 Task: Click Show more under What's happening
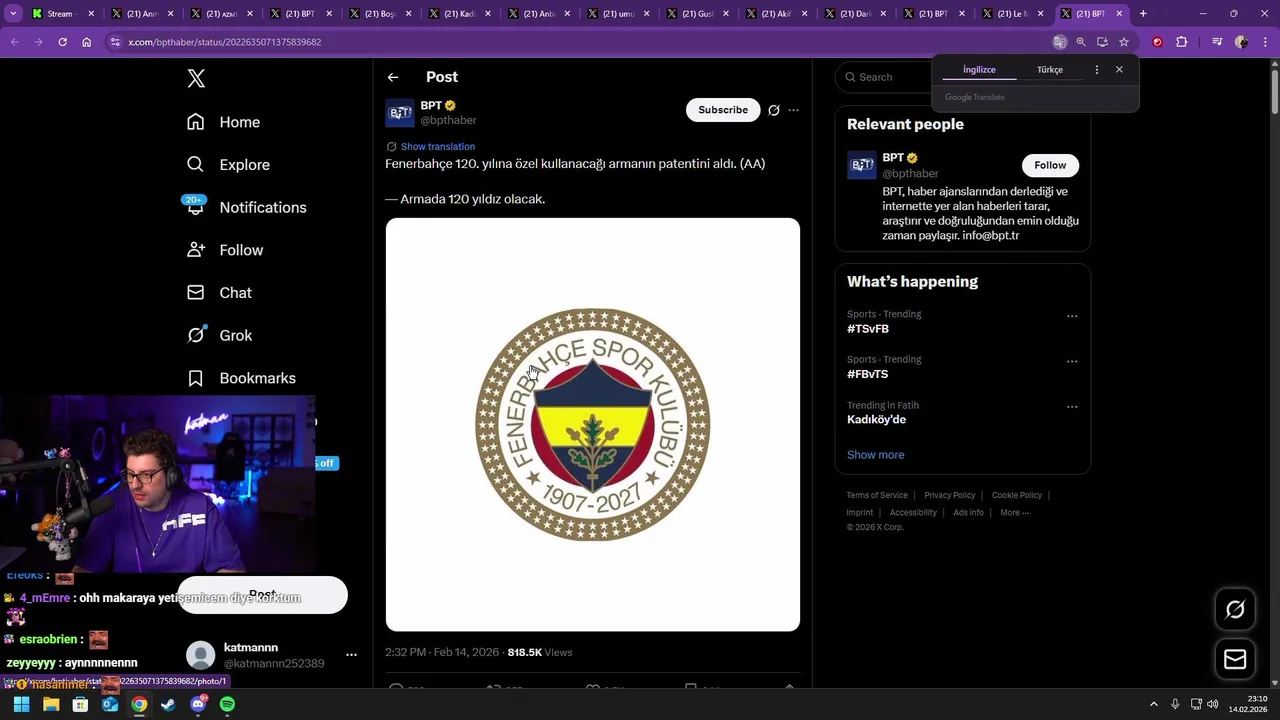[876, 455]
